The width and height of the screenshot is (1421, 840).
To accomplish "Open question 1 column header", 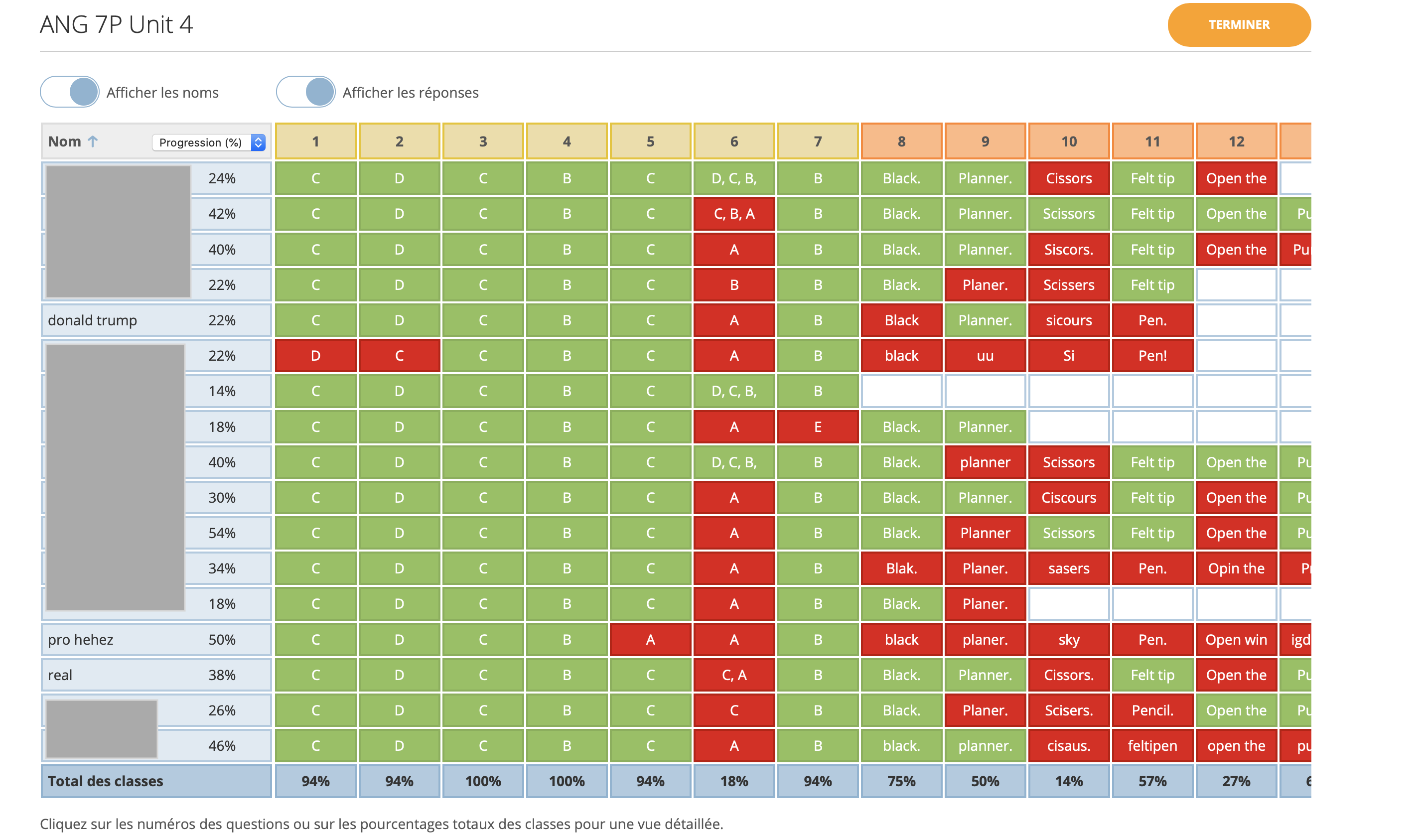I will 315,141.
